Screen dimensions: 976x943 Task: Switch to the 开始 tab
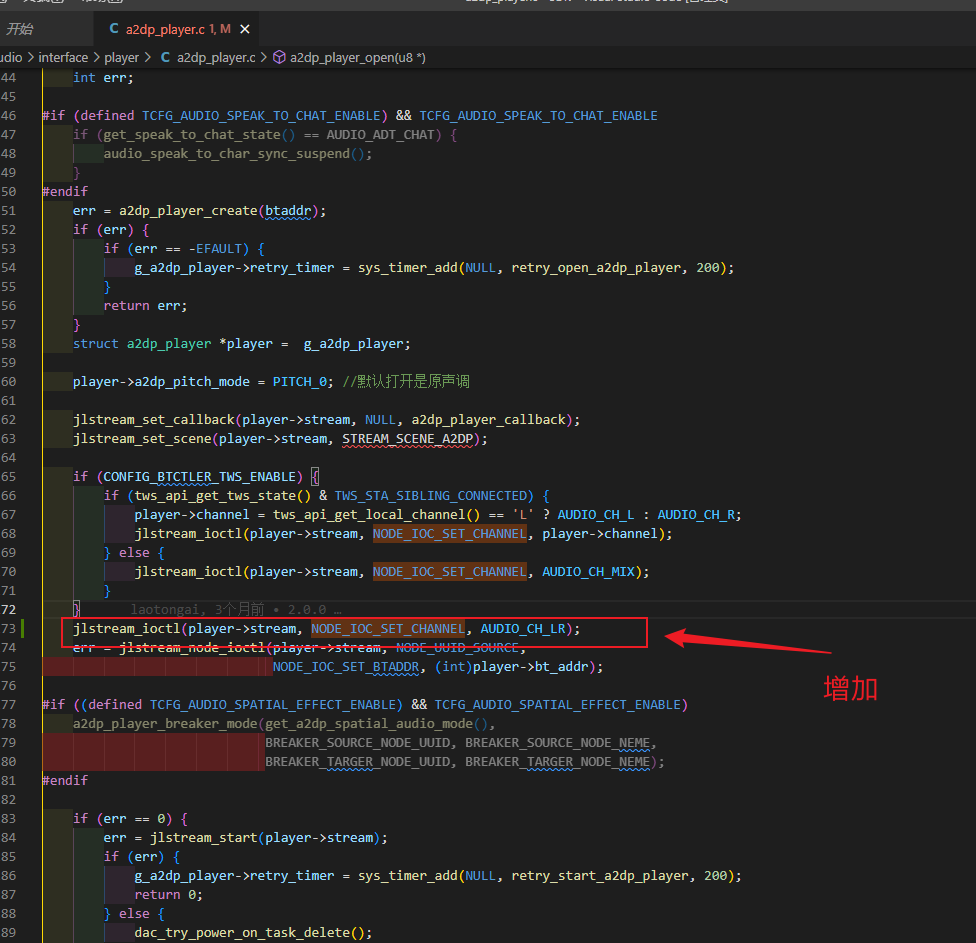click(19, 29)
